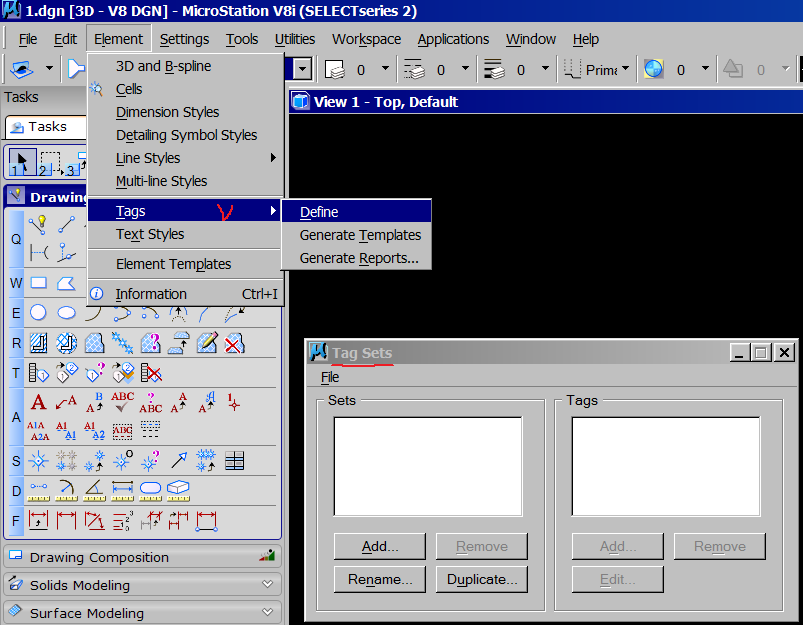Open Line Styles submenu
803x625 pixels.
[x=184, y=158]
